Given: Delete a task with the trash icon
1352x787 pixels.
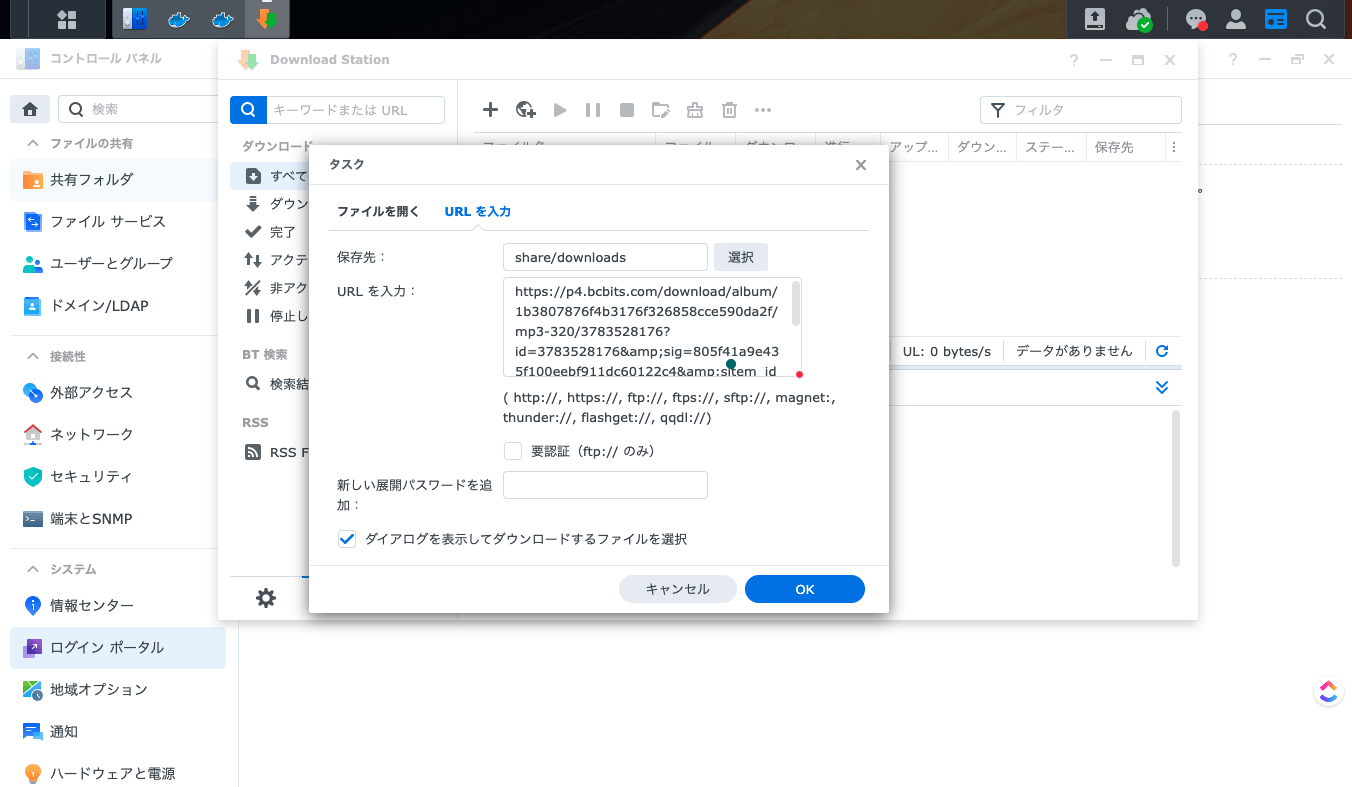Looking at the screenshot, I should [728, 110].
